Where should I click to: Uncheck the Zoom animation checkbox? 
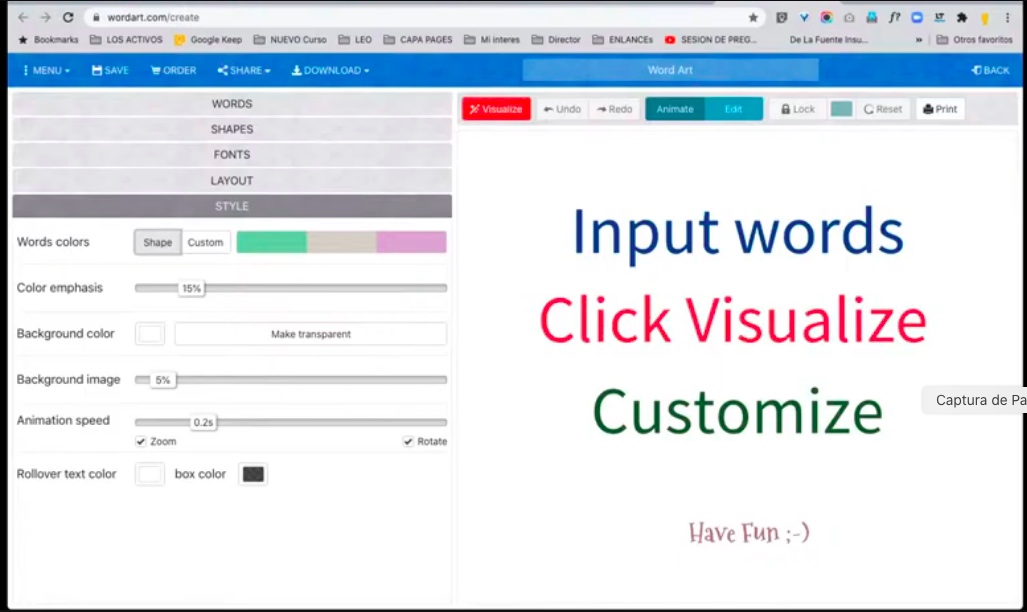coord(141,441)
